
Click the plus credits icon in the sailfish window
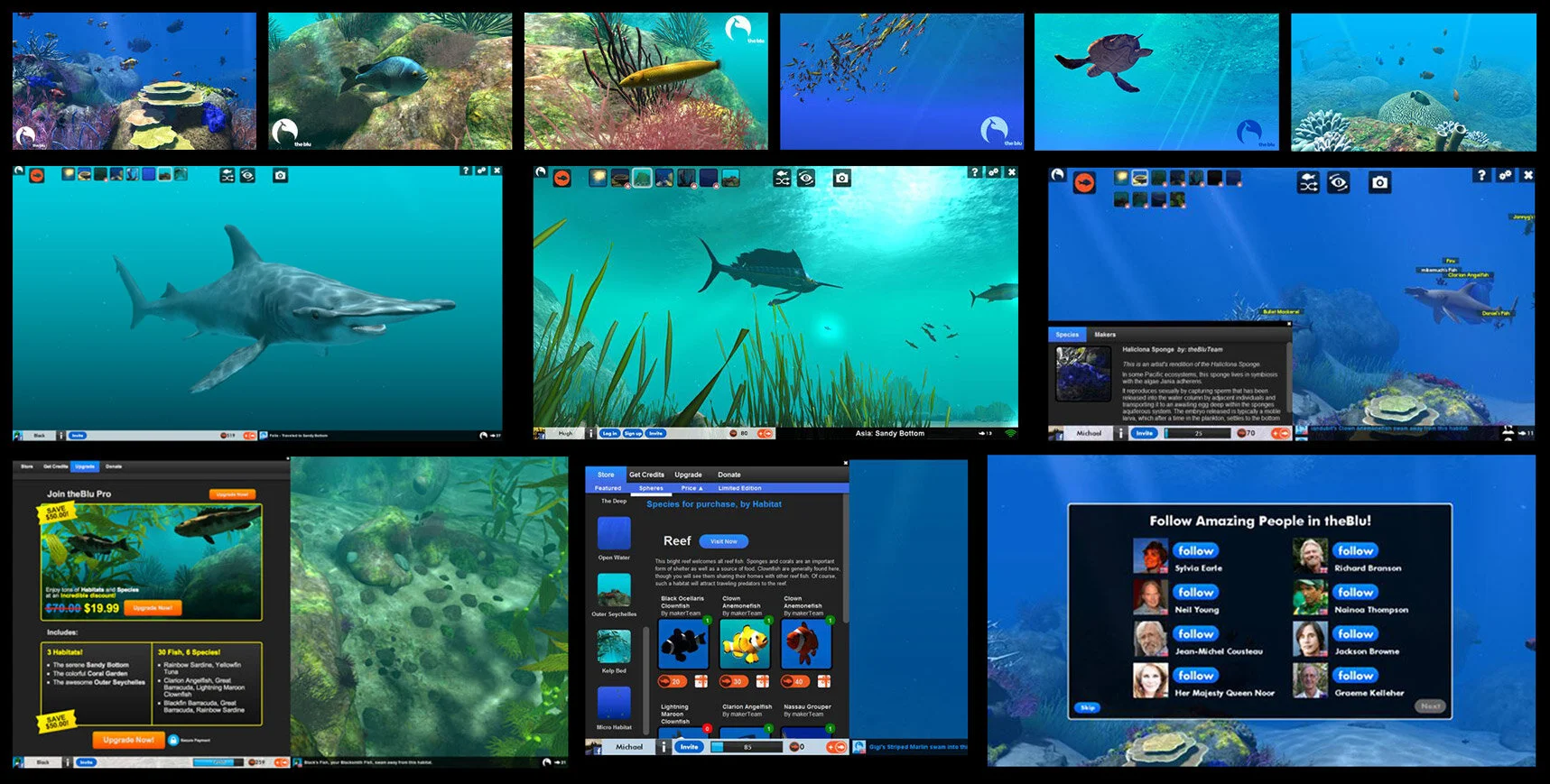(x=766, y=433)
